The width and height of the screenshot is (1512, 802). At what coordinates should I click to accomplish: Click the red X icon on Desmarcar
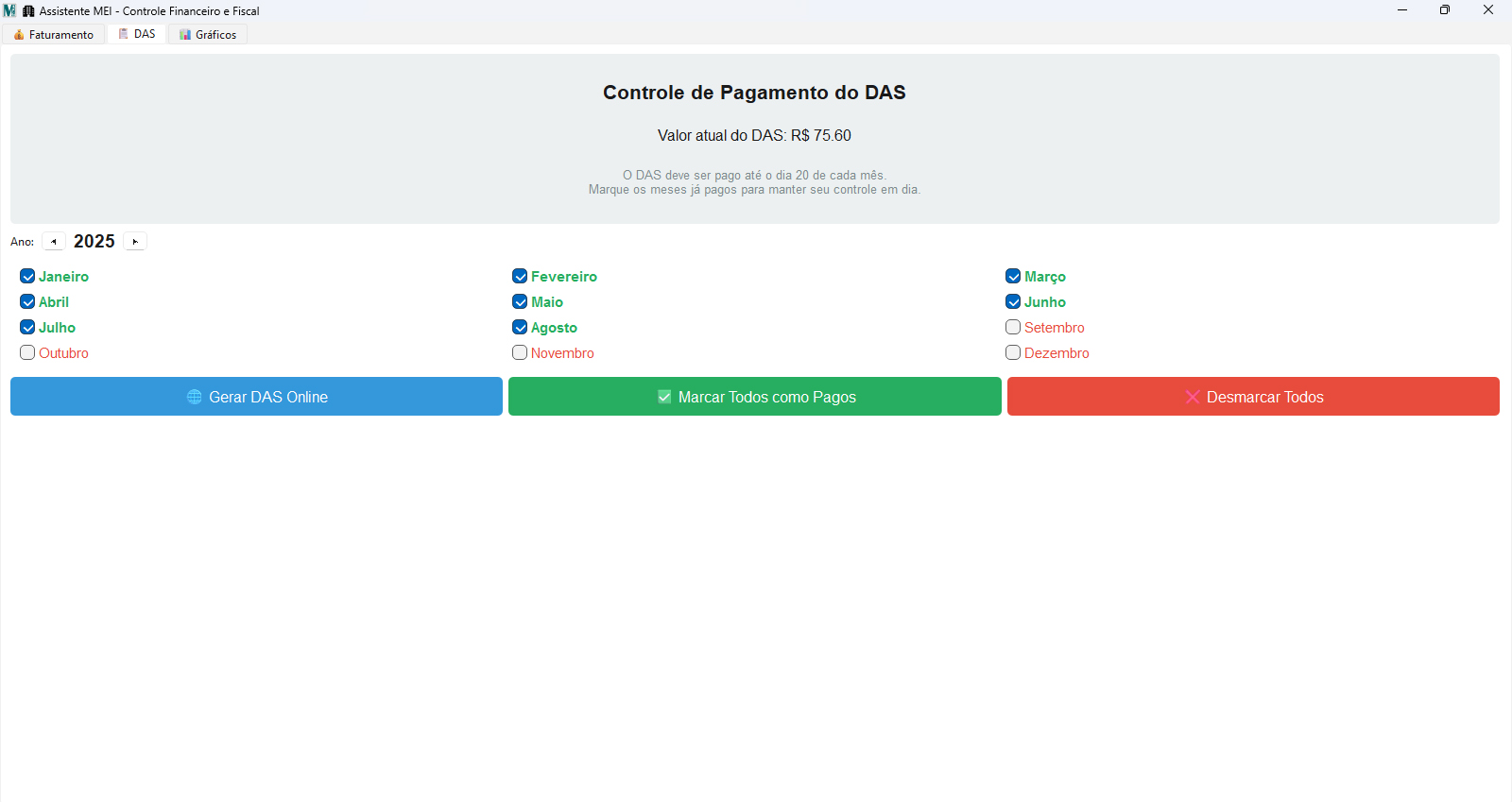click(1193, 397)
